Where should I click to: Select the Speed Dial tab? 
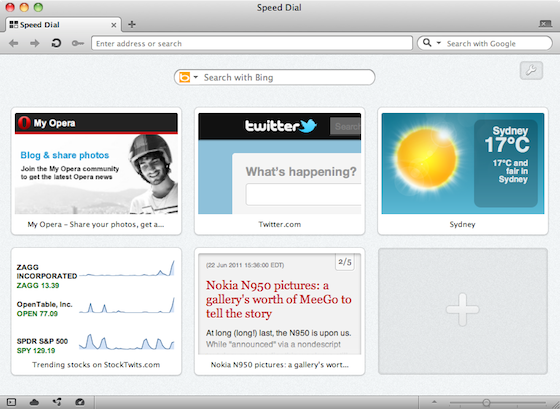[64, 25]
